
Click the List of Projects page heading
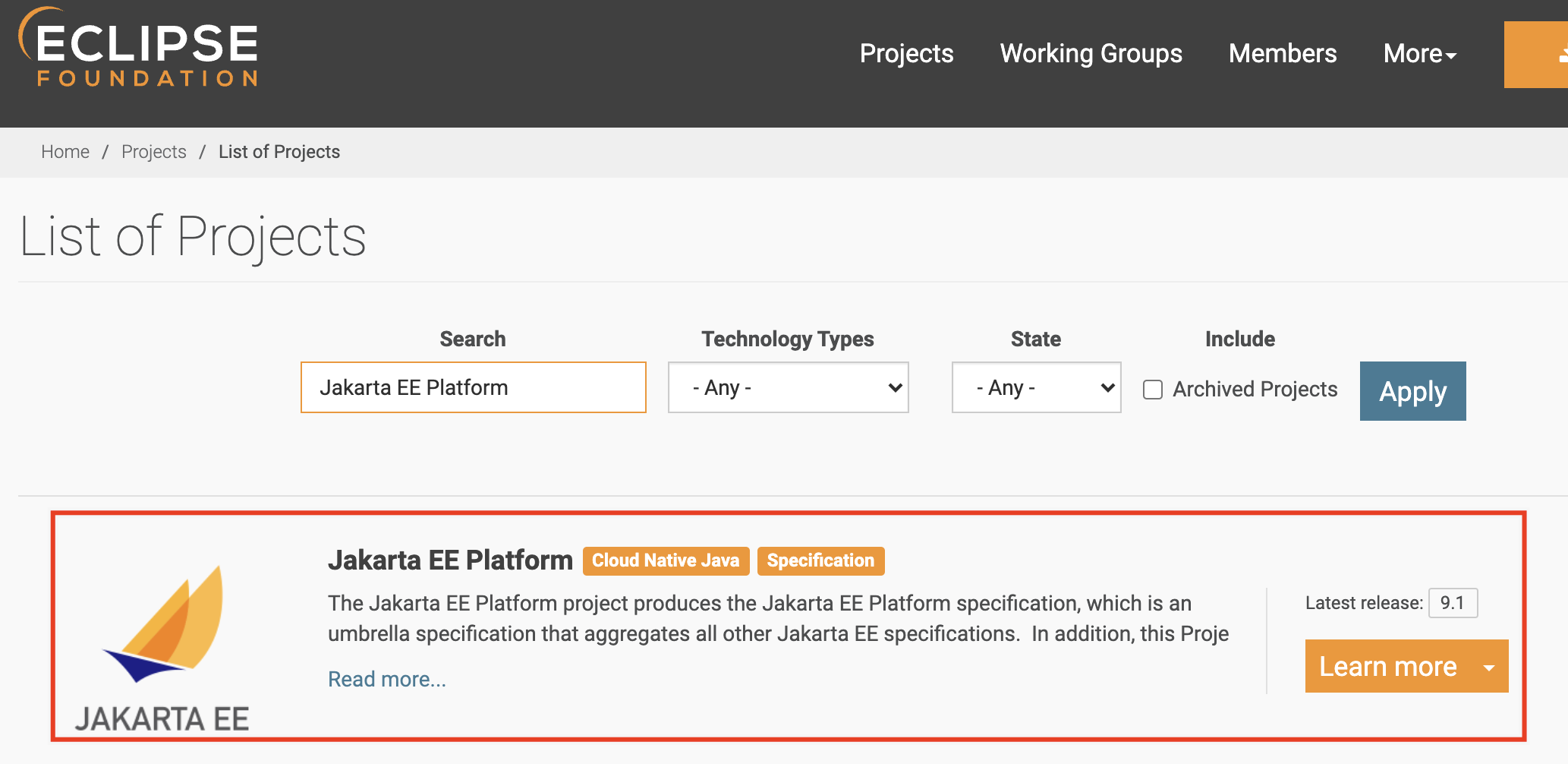tap(193, 236)
